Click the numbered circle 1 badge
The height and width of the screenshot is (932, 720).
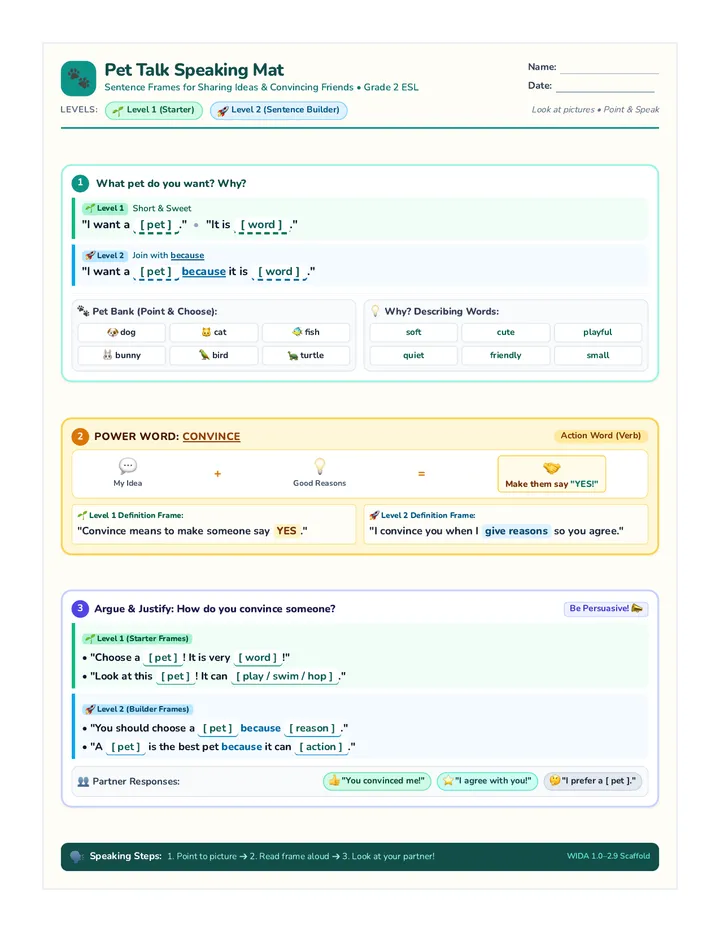click(80, 183)
